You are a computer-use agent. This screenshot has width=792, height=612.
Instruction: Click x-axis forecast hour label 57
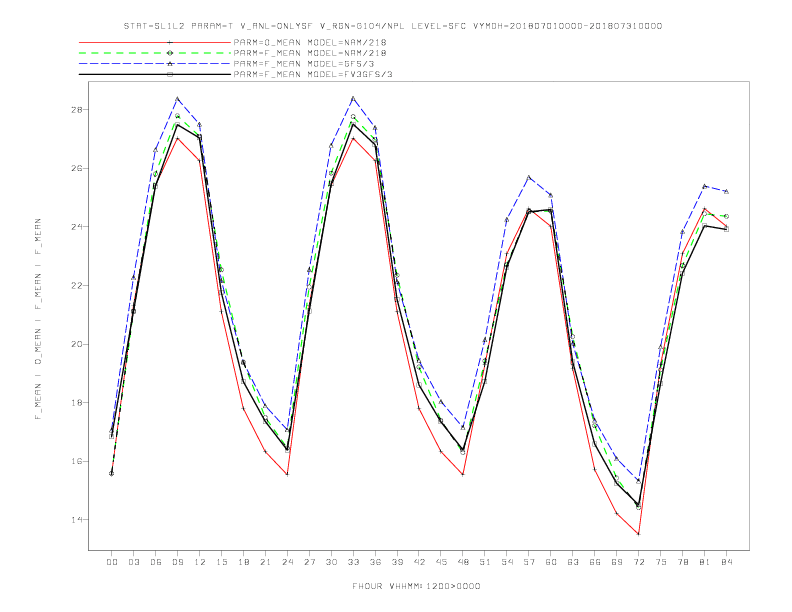pos(529,562)
